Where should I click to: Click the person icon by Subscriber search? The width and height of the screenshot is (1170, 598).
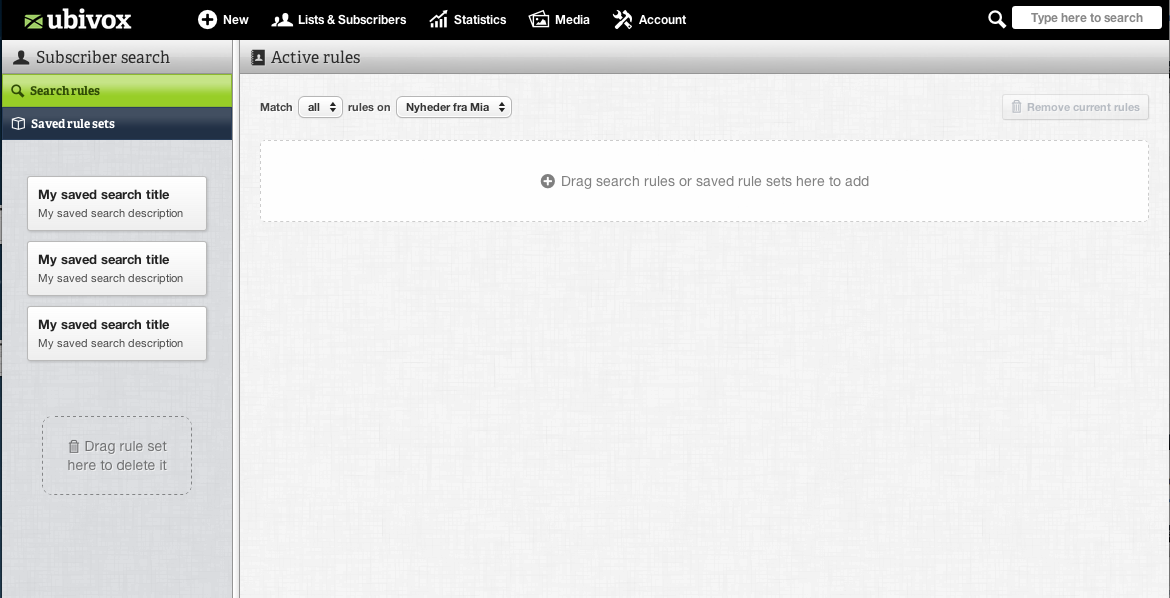[x=21, y=57]
